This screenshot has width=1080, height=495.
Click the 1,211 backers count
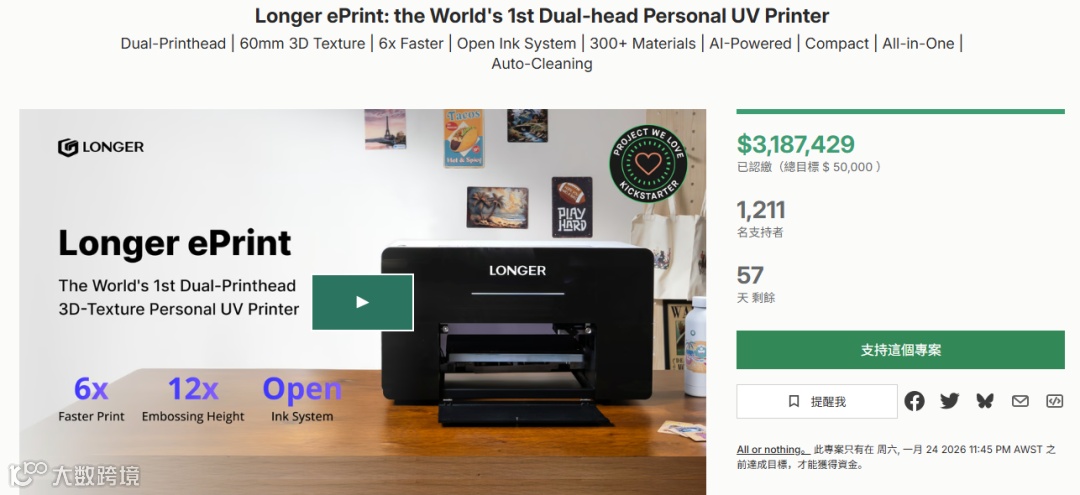760,210
